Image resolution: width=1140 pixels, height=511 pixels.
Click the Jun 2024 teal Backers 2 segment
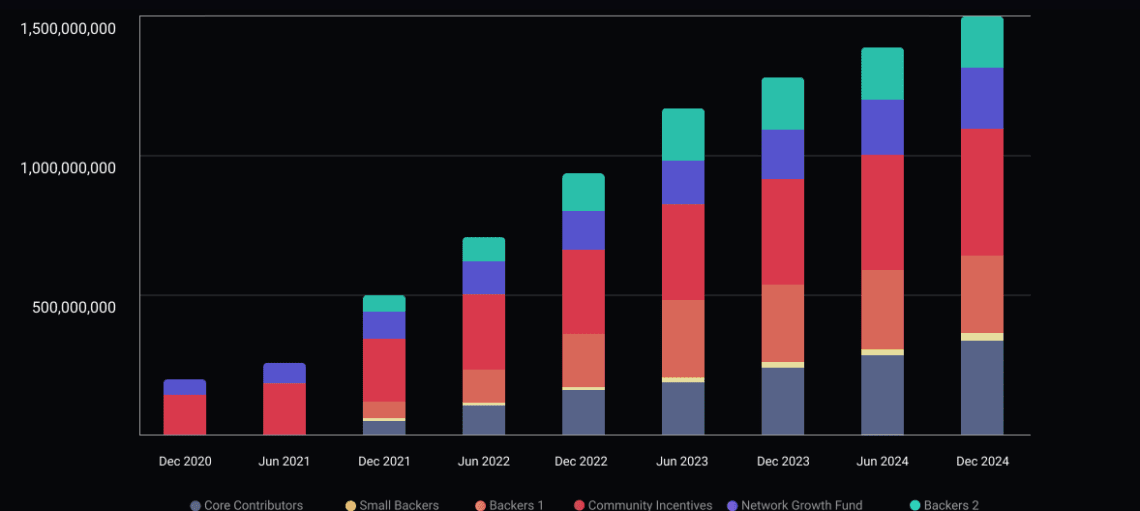pyautogui.click(x=882, y=74)
